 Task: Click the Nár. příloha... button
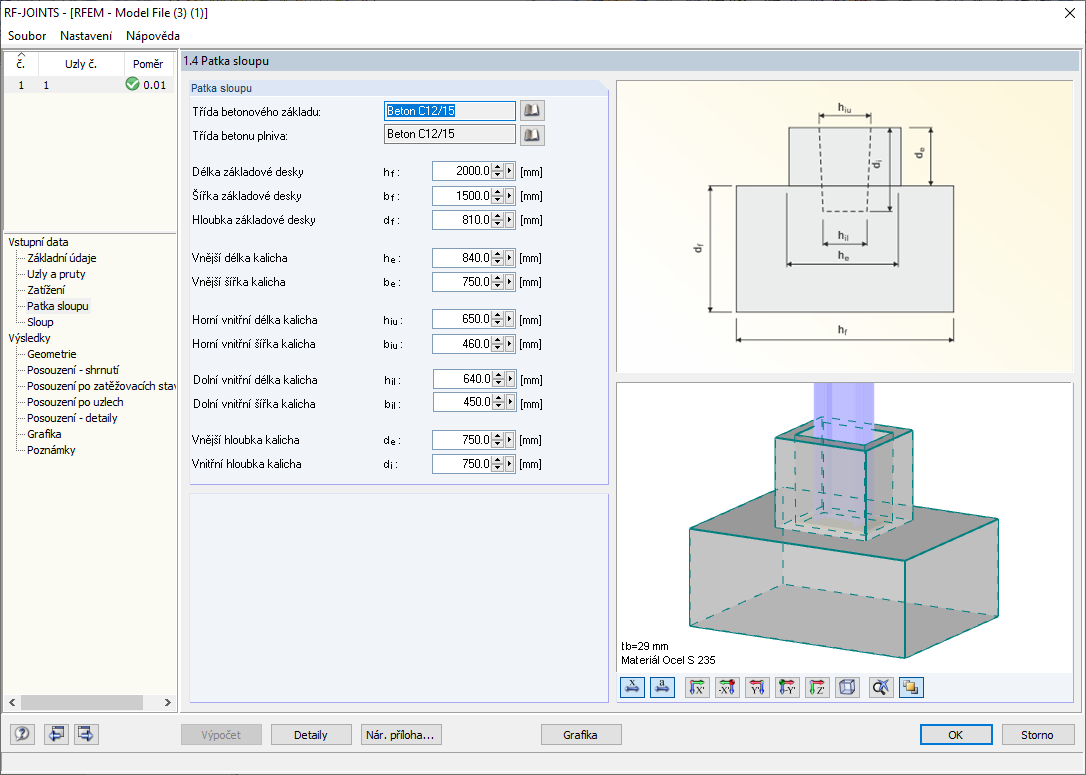tap(401, 735)
